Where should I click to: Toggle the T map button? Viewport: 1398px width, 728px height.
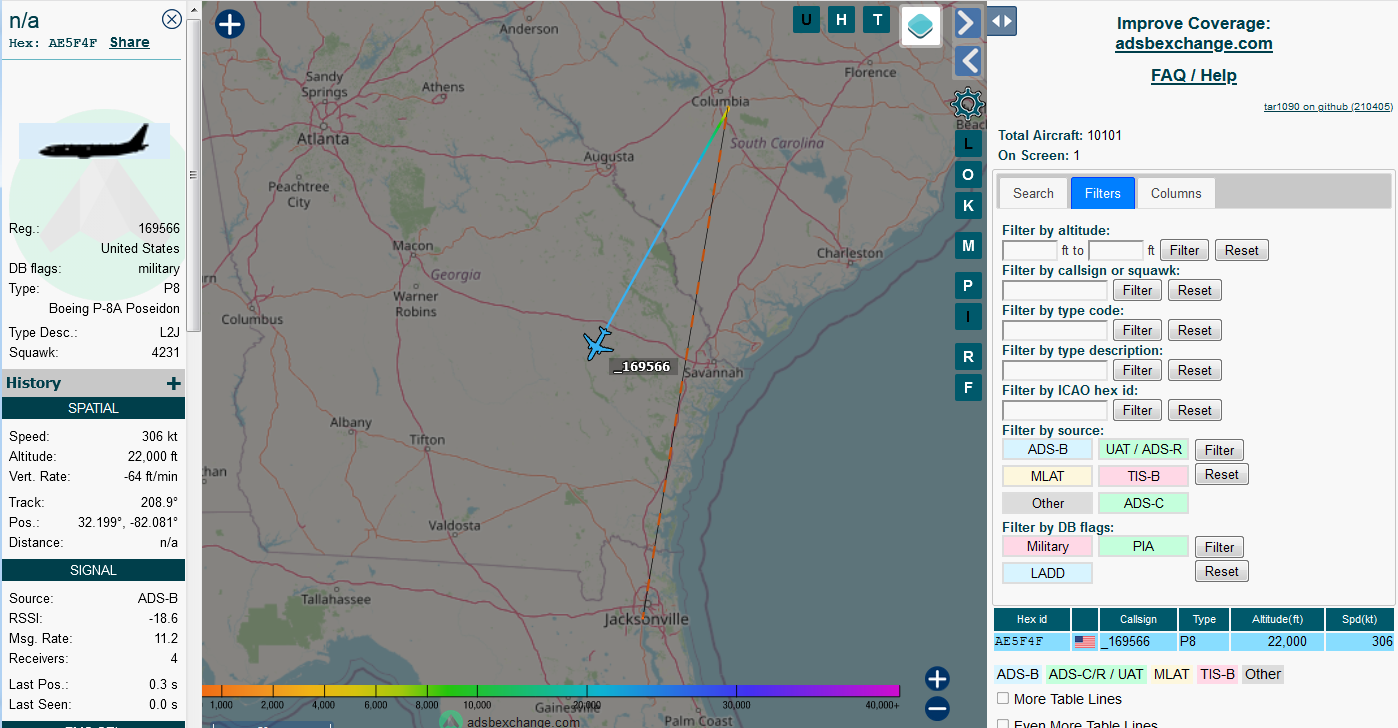tap(877, 19)
